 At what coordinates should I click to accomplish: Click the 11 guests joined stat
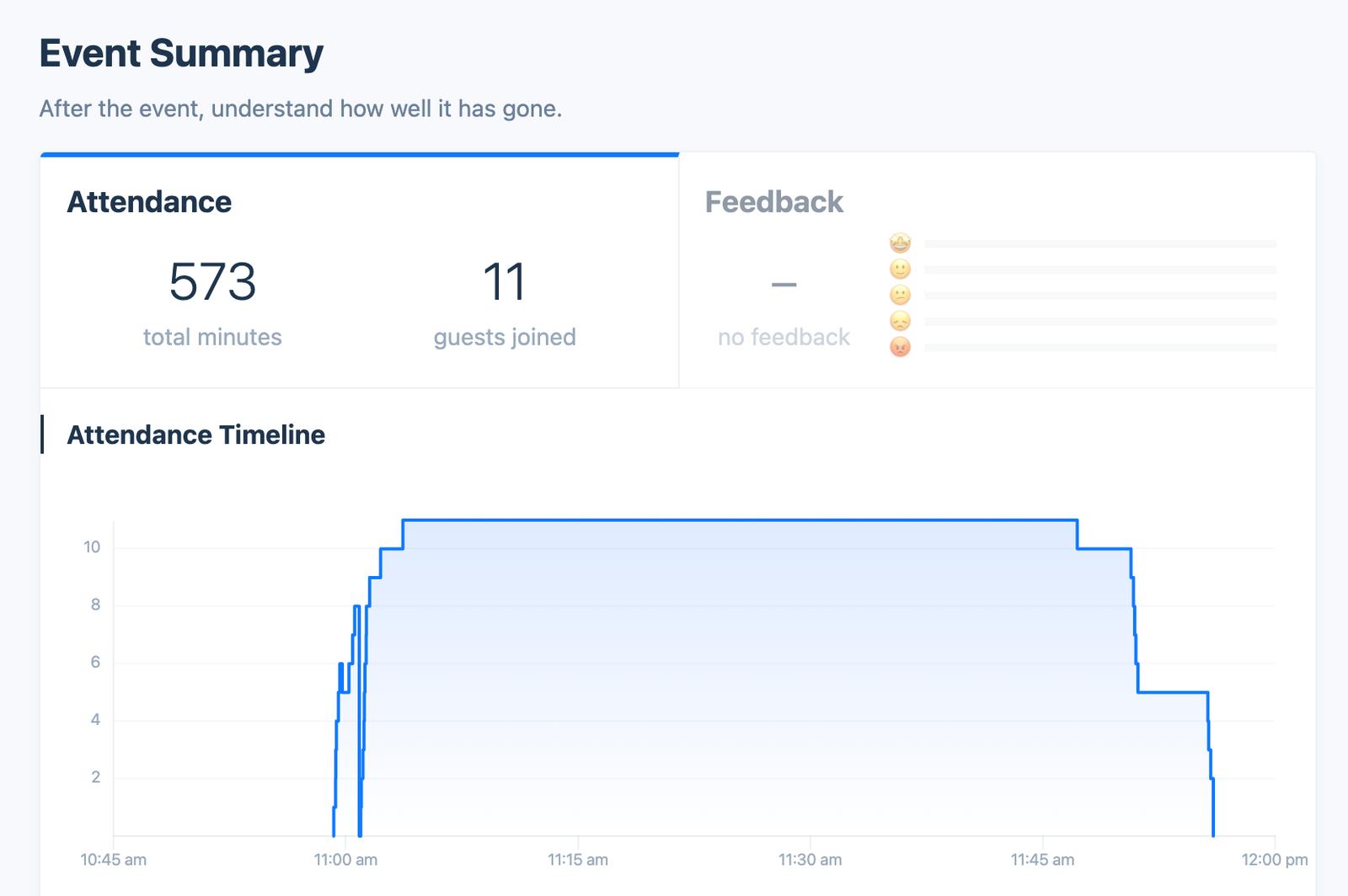click(x=505, y=302)
